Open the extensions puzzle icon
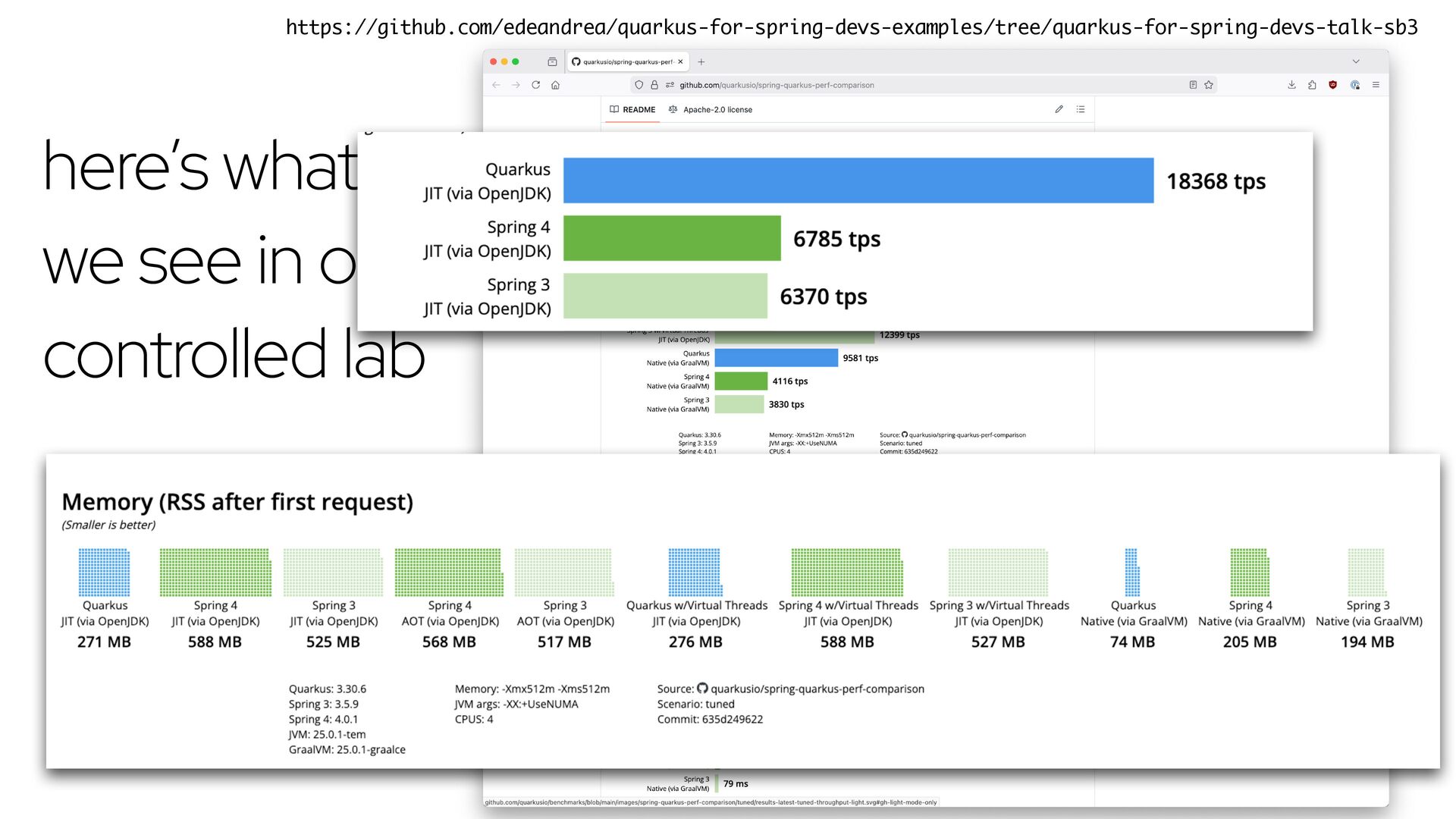This screenshot has width=1456, height=819. coord(1312,85)
